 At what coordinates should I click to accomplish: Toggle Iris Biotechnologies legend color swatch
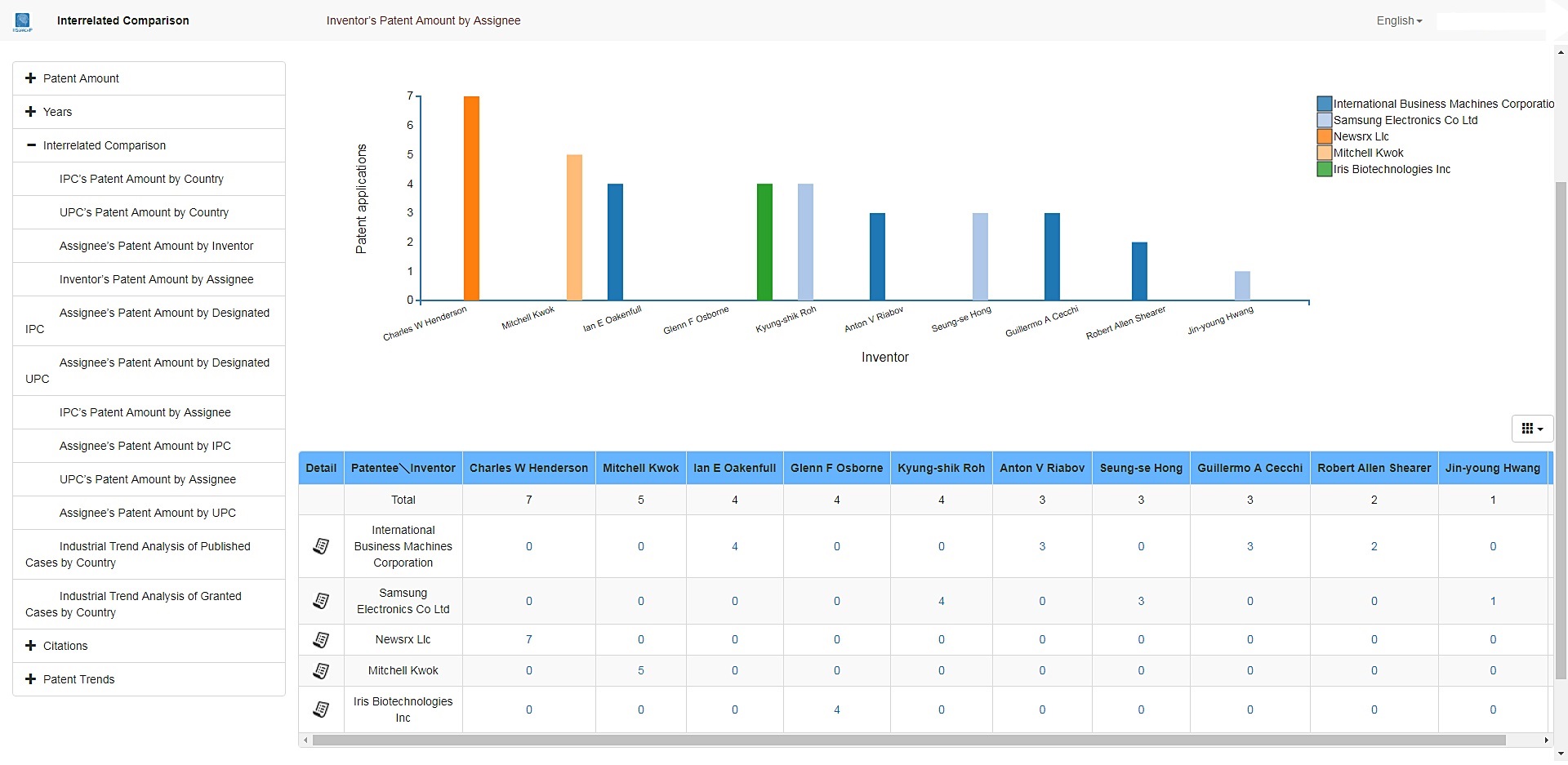coord(1325,169)
